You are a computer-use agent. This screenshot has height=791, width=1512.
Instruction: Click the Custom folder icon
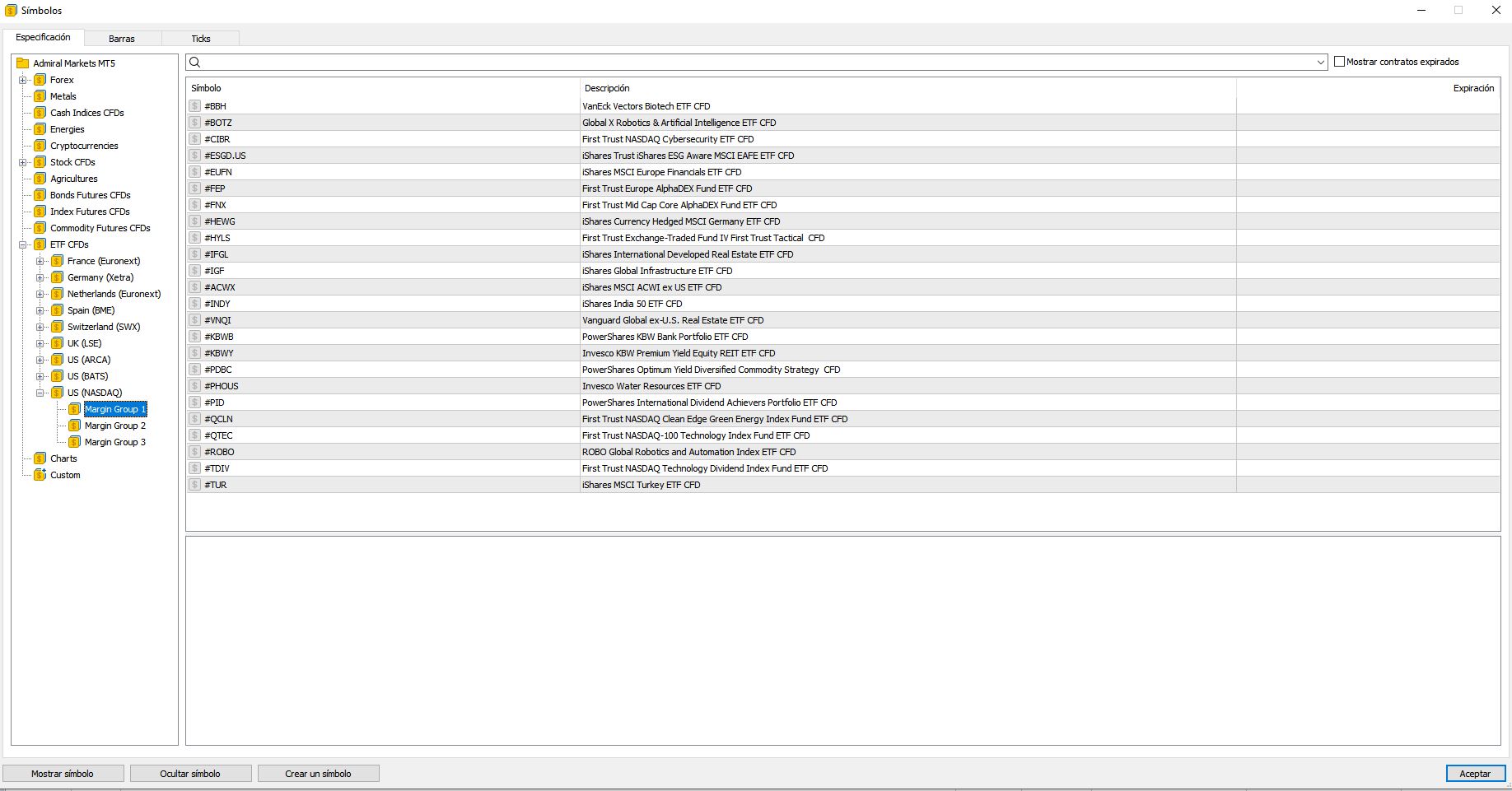pyautogui.click(x=40, y=475)
